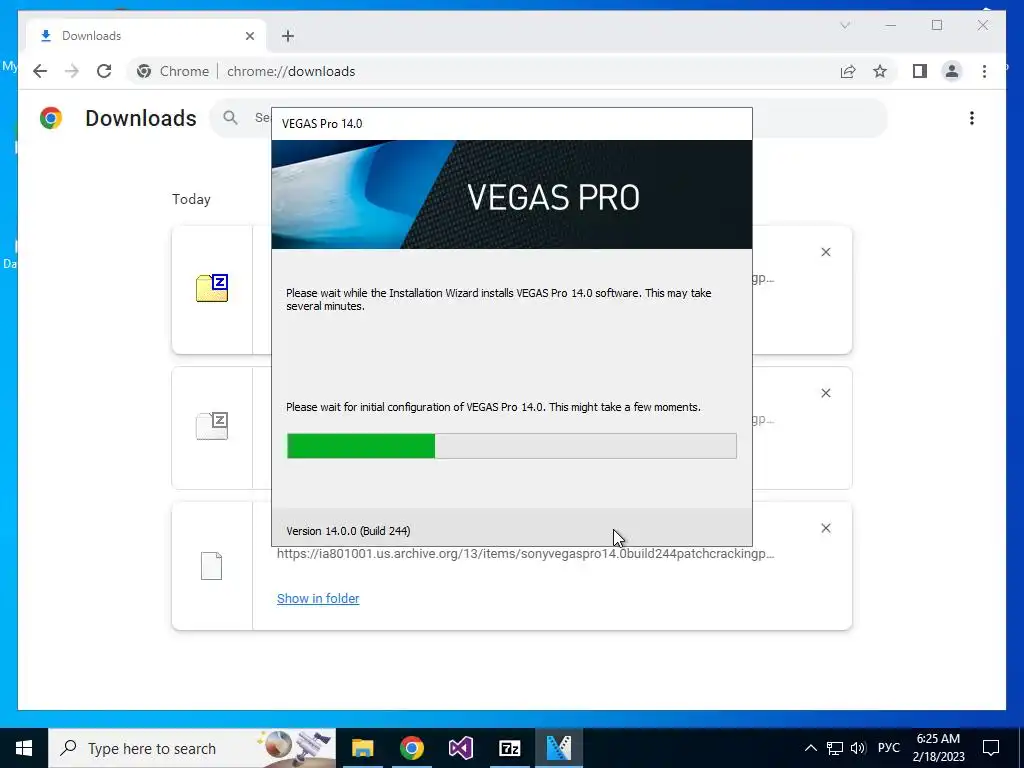
Task: Go back using Chrome's back arrow
Action: pyautogui.click(x=40, y=71)
